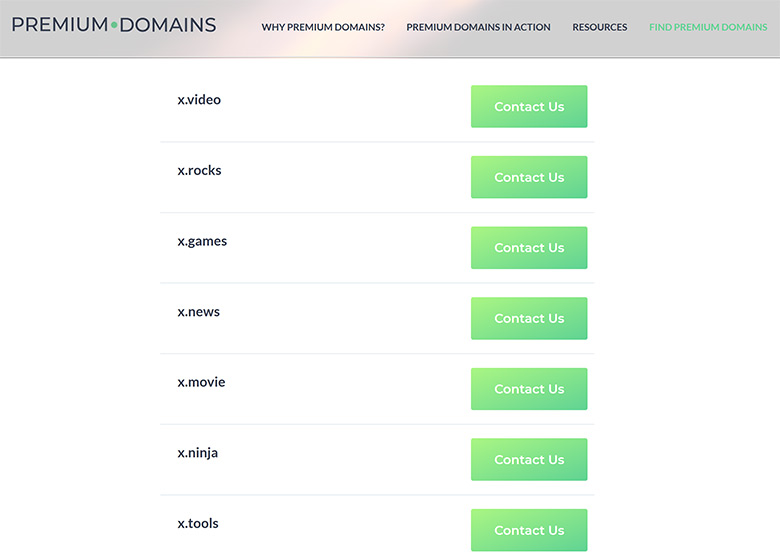Viewport: 780px width, 553px height.
Task: Go to the Resources menu item
Action: coord(599,27)
